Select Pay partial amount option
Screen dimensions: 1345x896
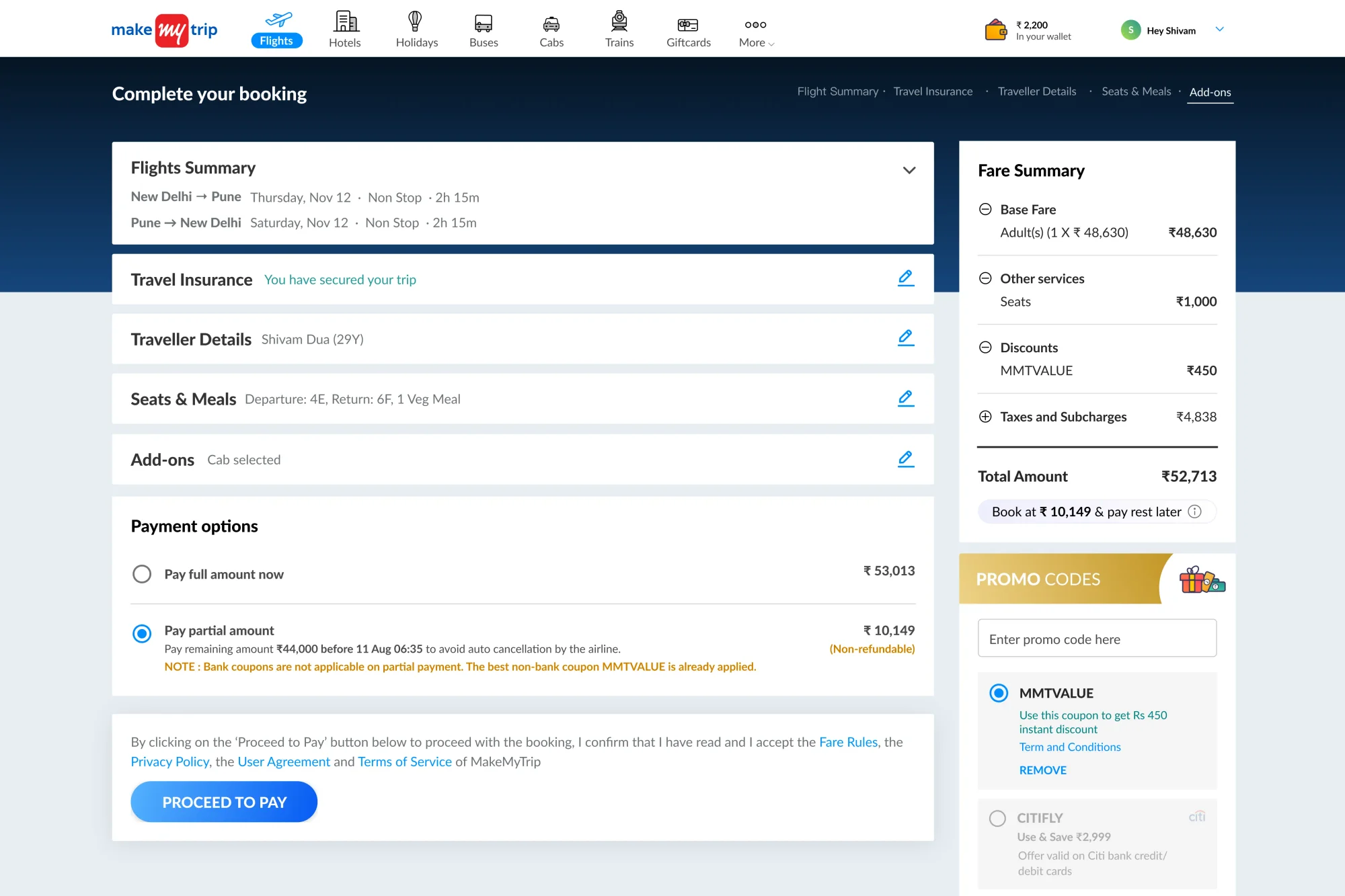tap(142, 633)
